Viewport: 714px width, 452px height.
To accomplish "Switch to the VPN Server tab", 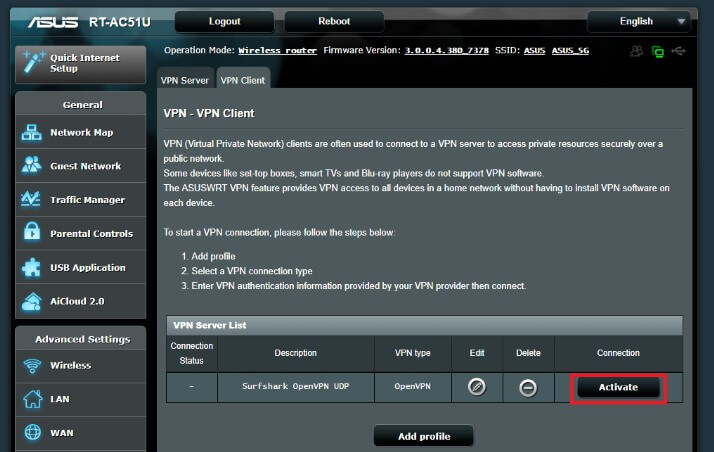I will click(x=185, y=80).
